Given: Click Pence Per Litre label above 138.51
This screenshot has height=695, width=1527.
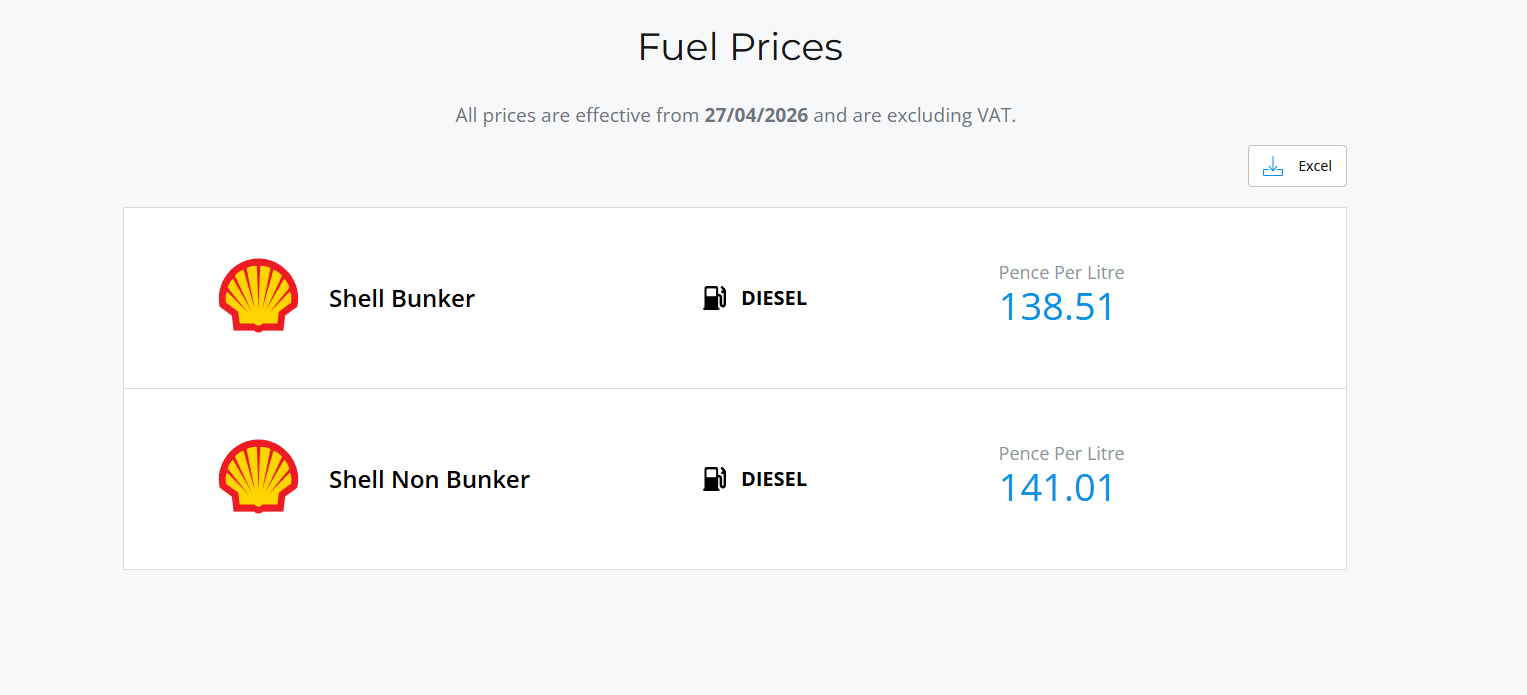Looking at the screenshot, I should click(1061, 272).
